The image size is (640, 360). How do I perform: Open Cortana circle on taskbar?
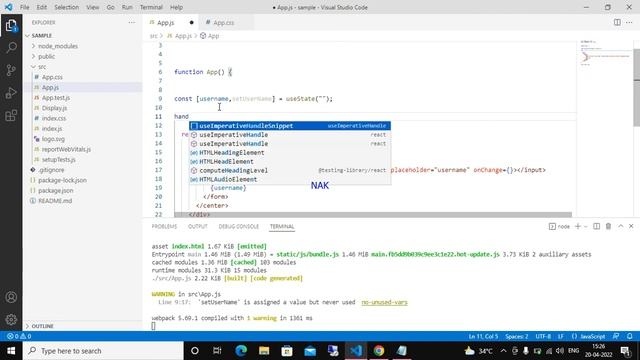tap(195, 351)
